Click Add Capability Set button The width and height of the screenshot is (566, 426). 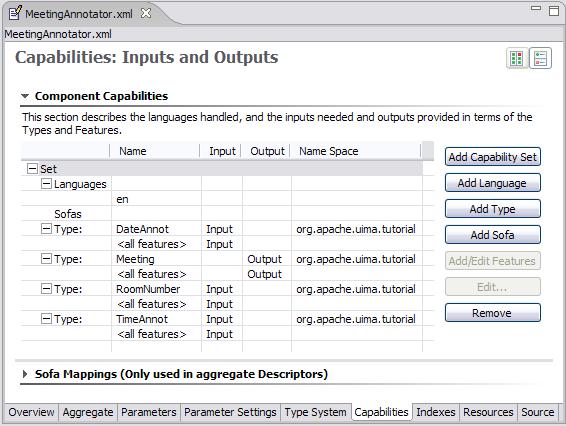coord(493,157)
